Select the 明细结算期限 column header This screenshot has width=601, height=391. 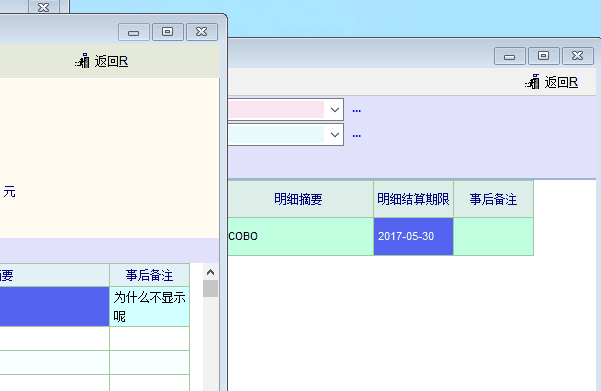[x=413, y=199]
